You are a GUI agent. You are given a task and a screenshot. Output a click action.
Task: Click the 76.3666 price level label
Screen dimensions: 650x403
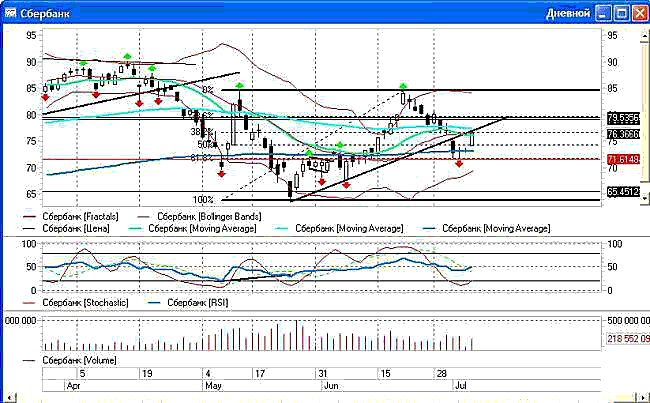click(623, 134)
